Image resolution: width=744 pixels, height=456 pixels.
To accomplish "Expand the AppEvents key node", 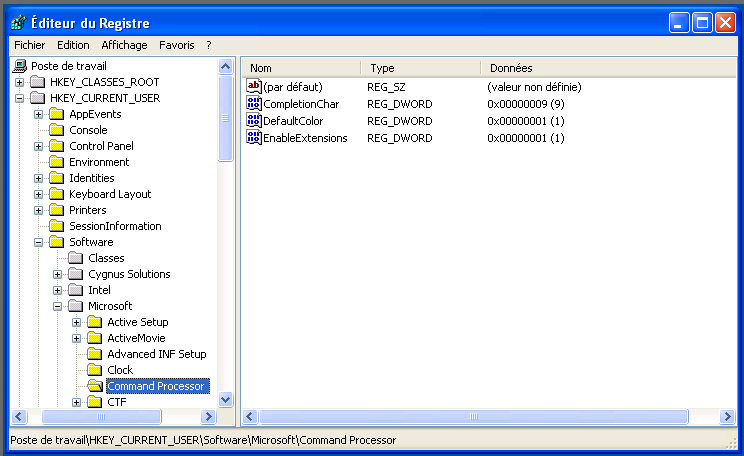I will click(x=38, y=114).
